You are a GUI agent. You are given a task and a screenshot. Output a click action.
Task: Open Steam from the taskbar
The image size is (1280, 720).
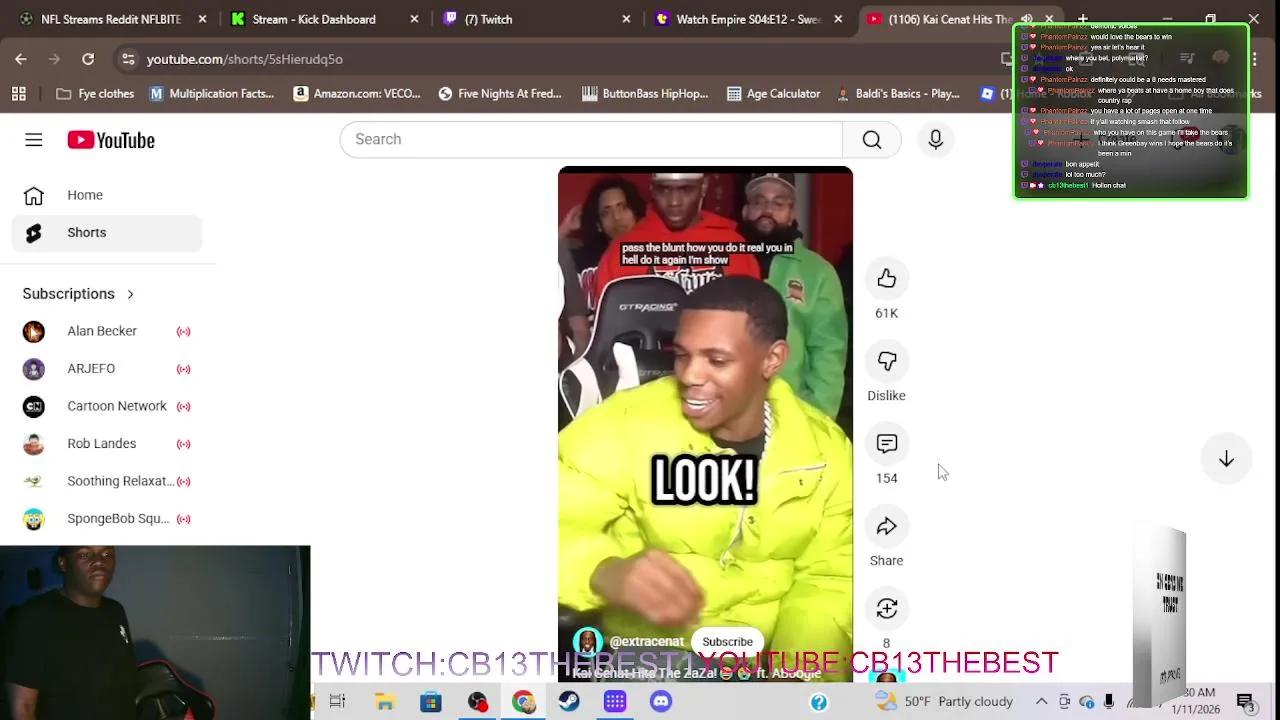(x=569, y=701)
